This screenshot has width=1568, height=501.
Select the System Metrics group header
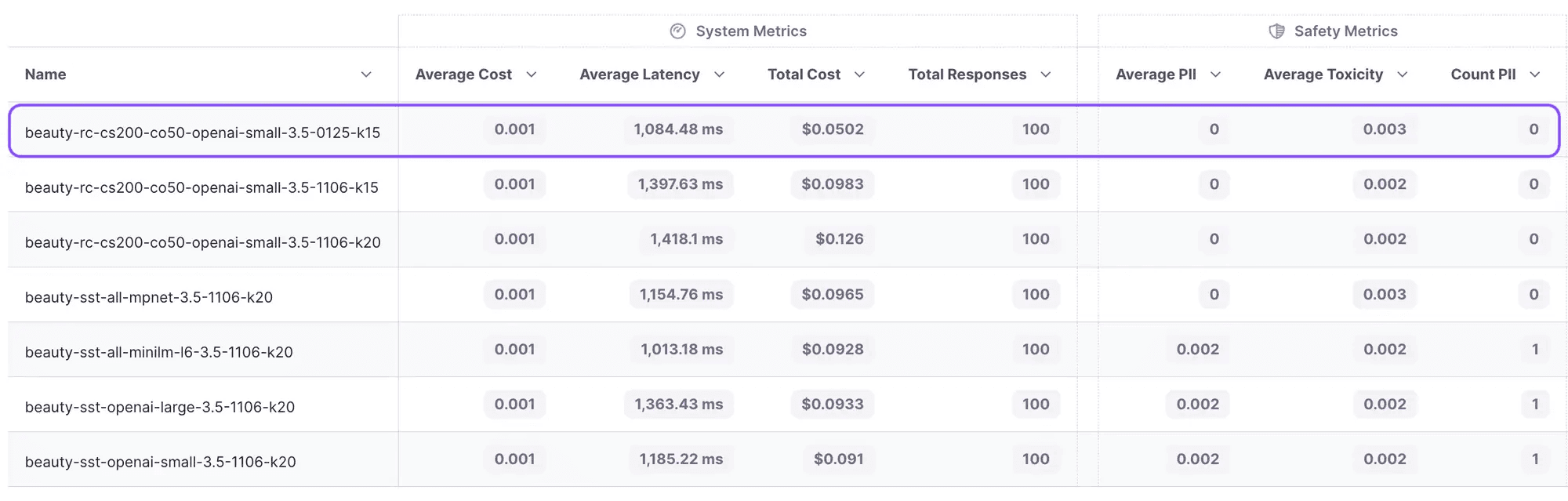coord(738,31)
